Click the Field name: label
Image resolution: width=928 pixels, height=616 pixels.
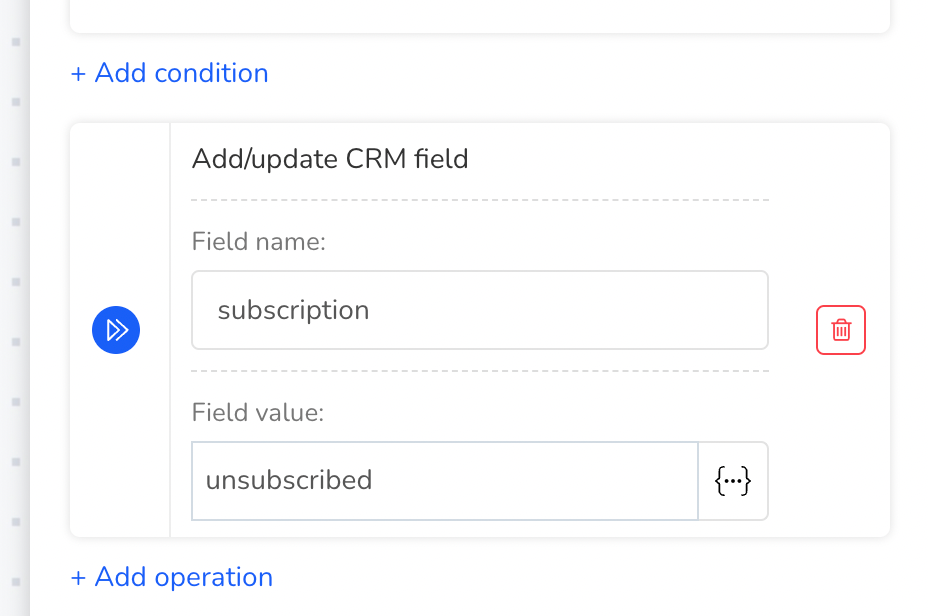point(259,241)
